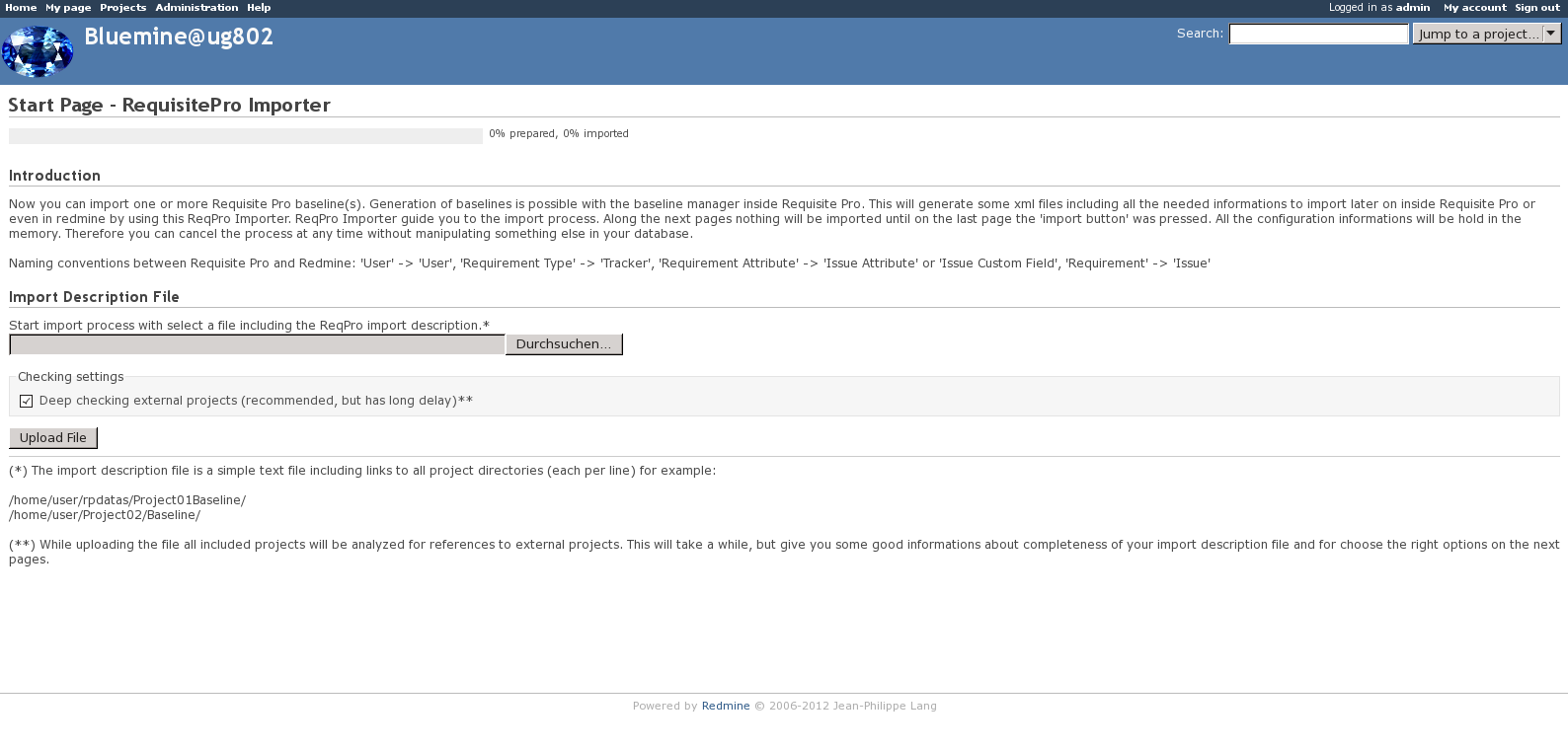The image size is (1568, 751).
Task: Open the Home menu item
Action: (x=21, y=8)
